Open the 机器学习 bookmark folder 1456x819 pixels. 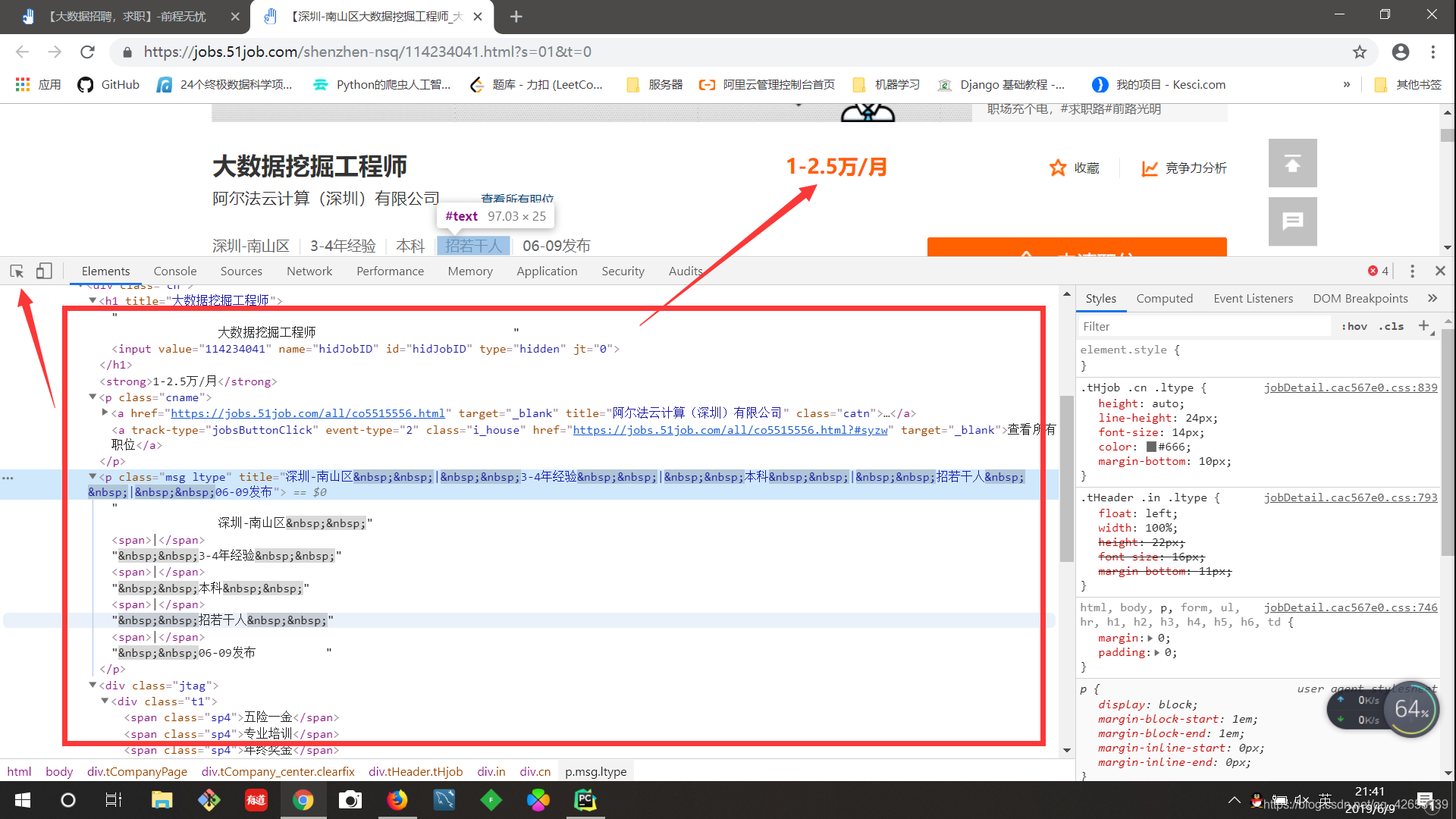pyautogui.click(x=886, y=84)
